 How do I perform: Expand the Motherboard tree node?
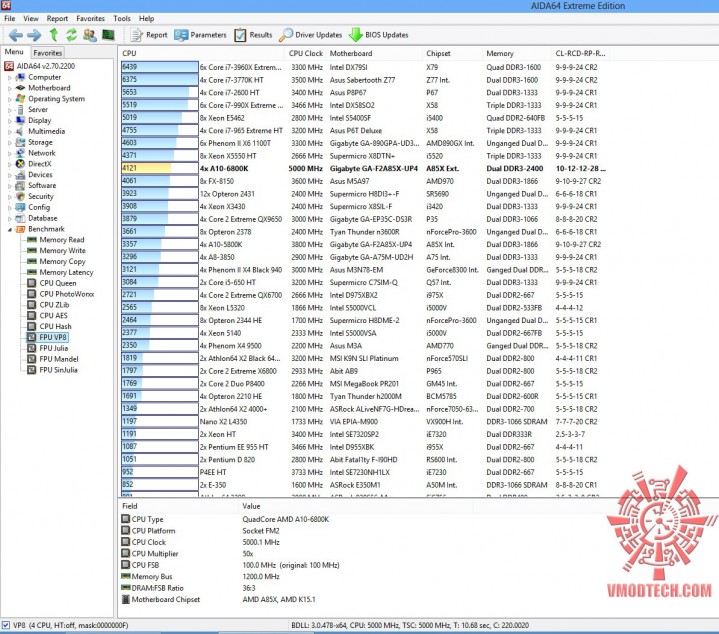click(x=10, y=88)
